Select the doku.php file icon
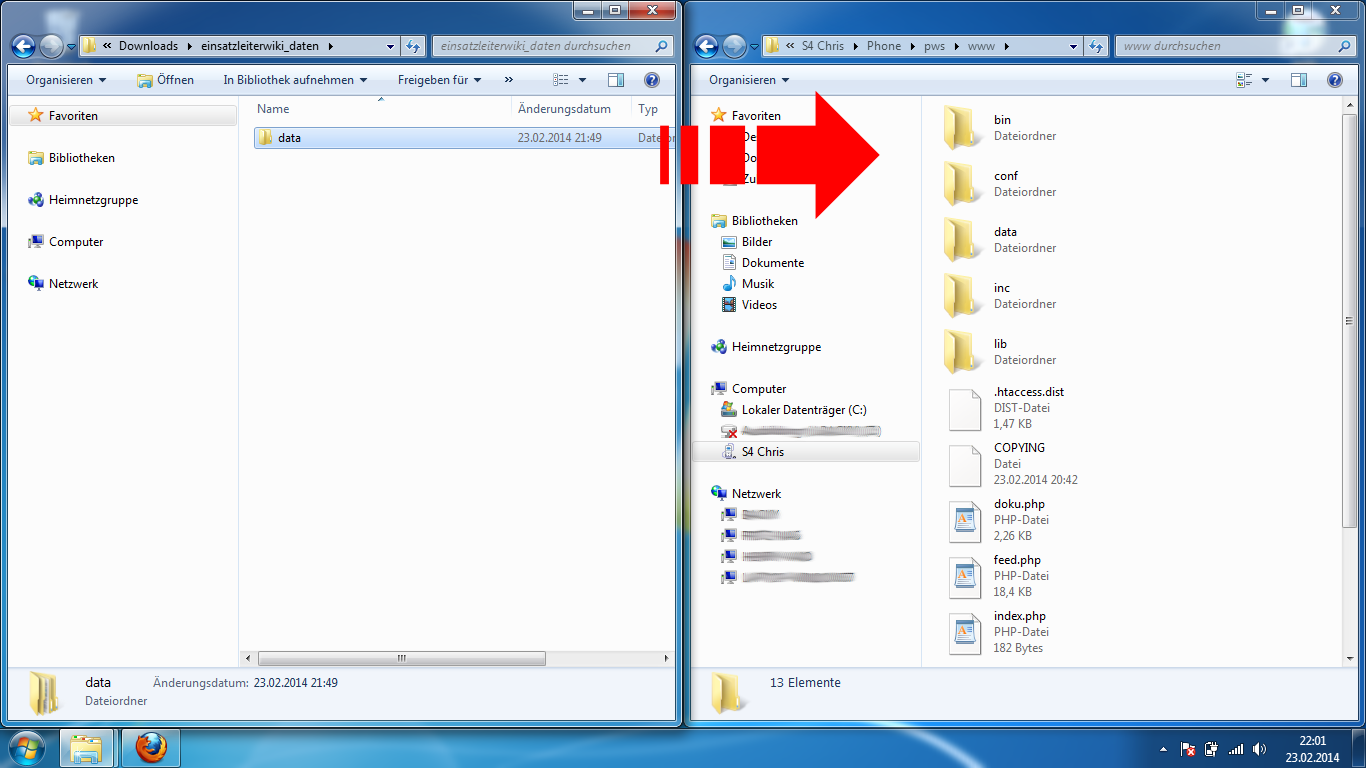The height and width of the screenshot is (768, 1366). (x=966, y=520)
